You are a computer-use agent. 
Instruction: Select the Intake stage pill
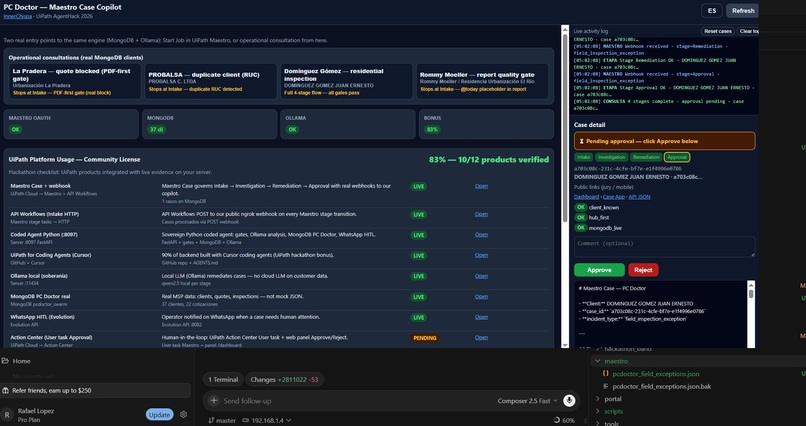tap(583, 157)
